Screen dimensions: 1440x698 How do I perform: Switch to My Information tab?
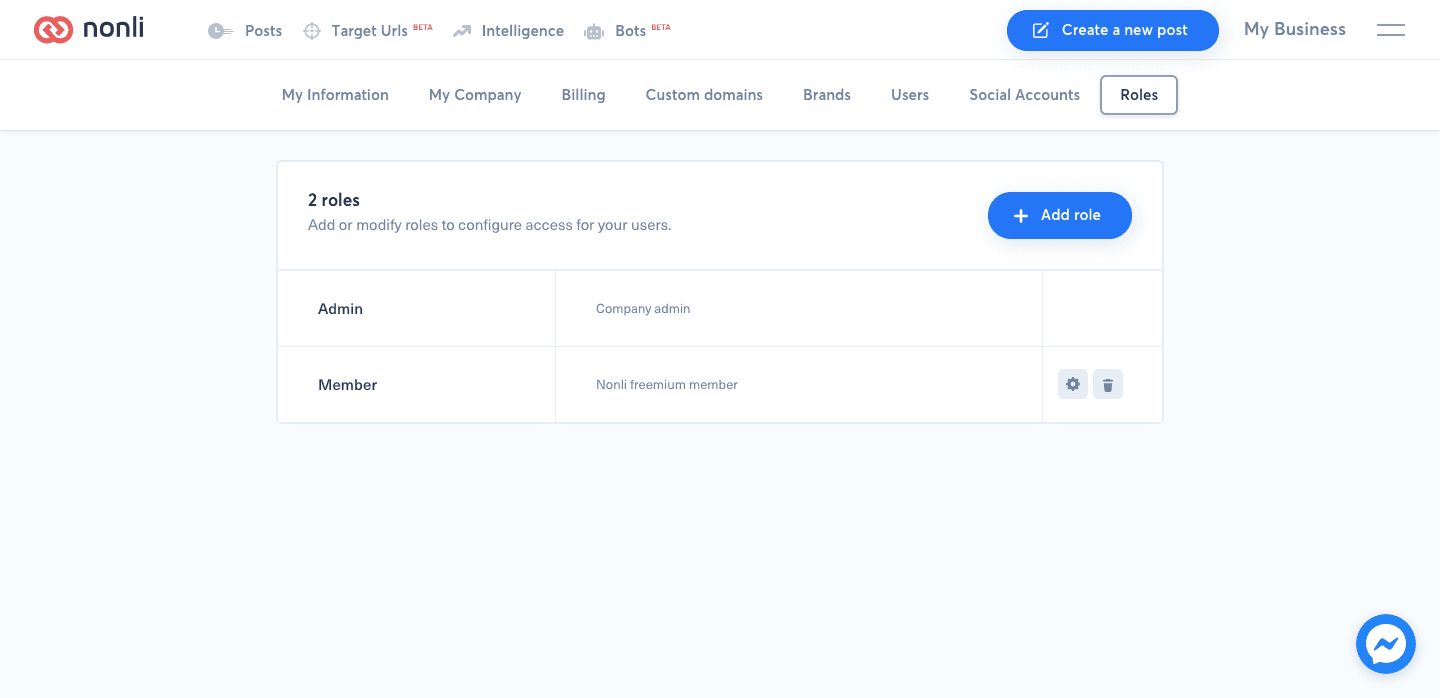click(x=335, y=95)
